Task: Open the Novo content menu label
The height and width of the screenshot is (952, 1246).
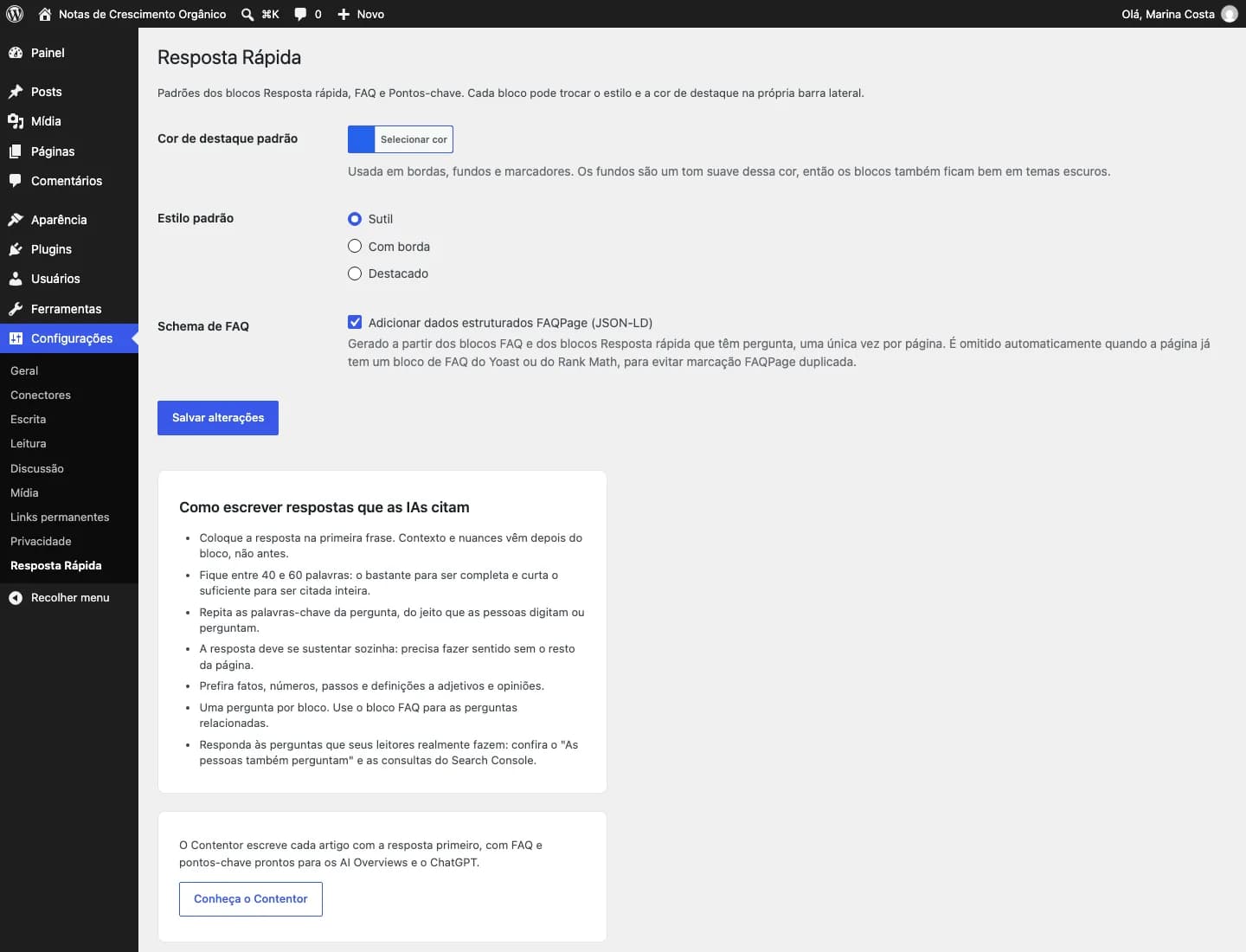Action: click(370, 14)
